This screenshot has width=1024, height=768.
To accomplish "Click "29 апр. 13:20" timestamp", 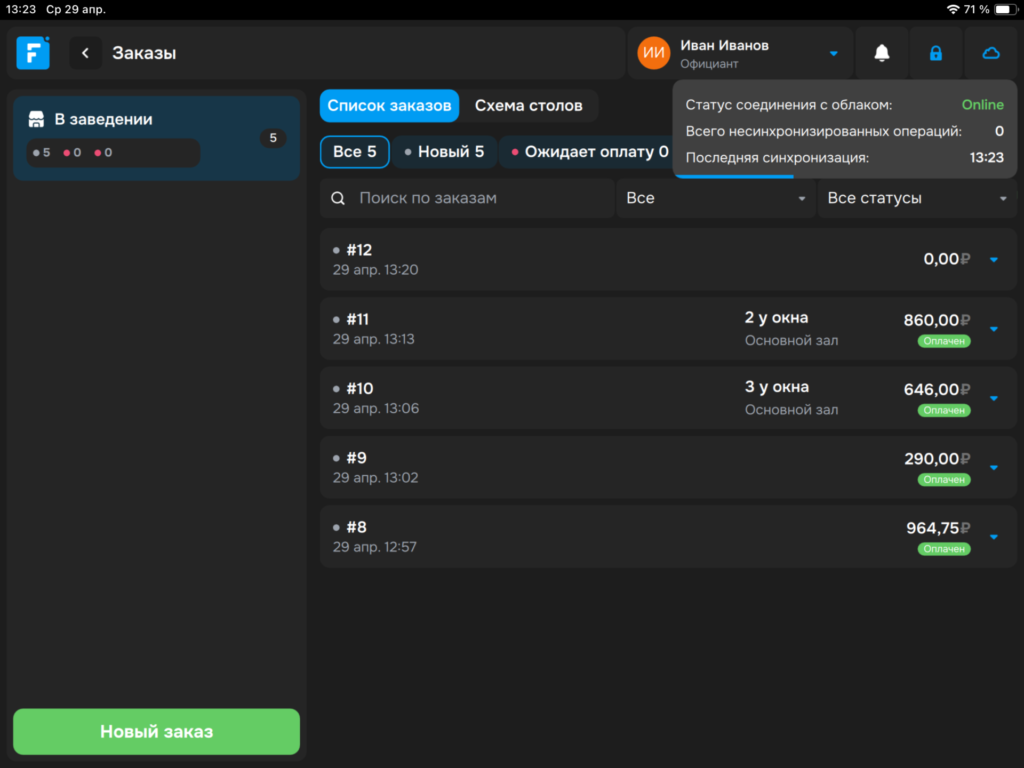I will coord(376,270).
